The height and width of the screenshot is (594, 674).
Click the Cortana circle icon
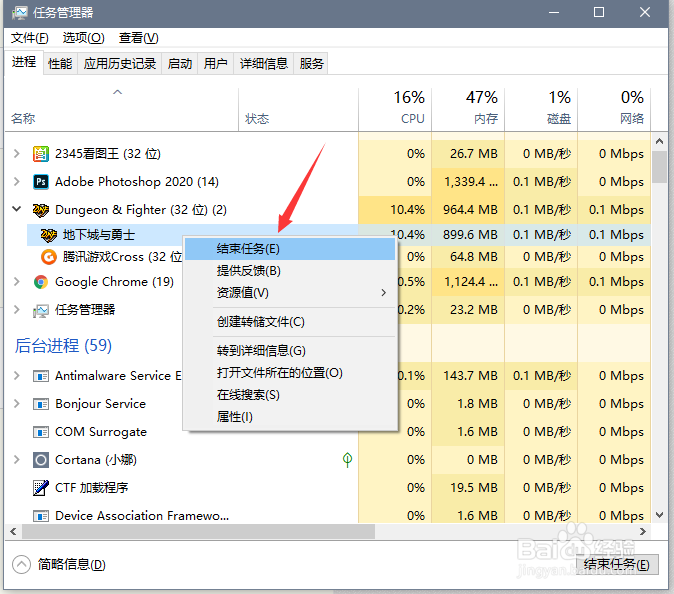coord(41,460)
